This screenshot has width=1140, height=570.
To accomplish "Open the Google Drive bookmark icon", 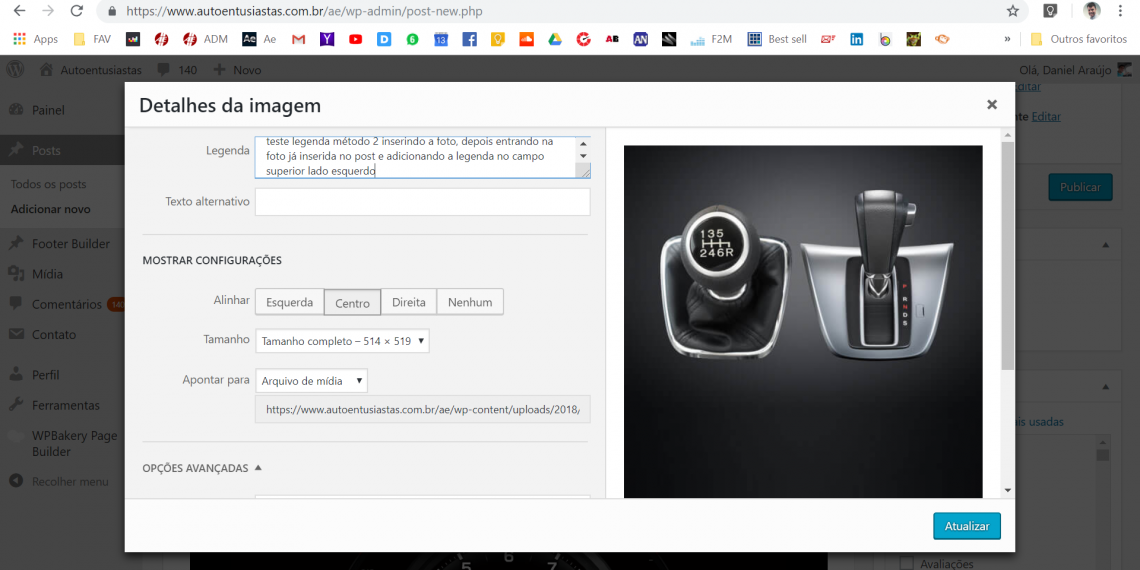I will (x=555, y=40).
